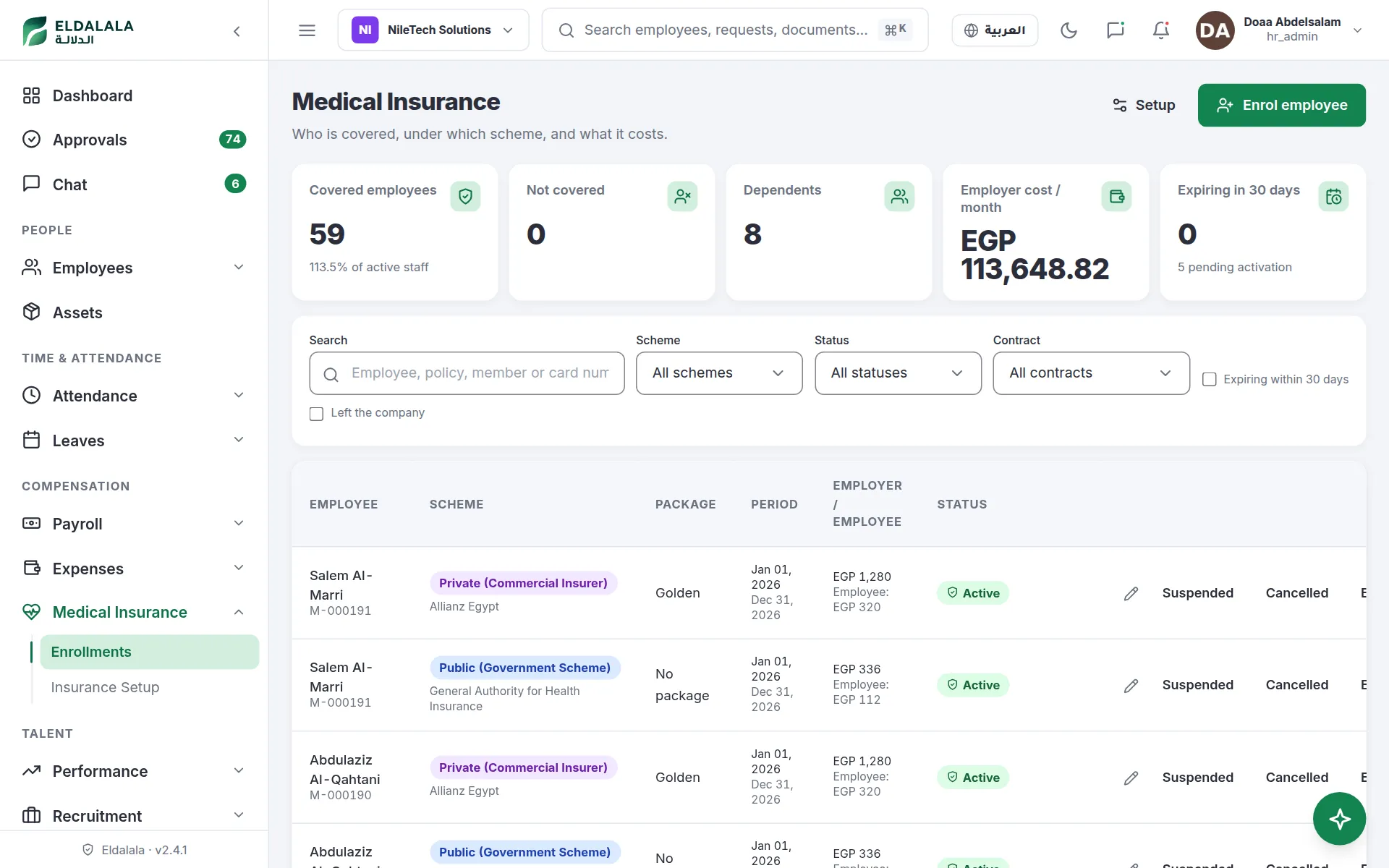Check the Left the company box
Screen dimensions: 1389x868
316,414
